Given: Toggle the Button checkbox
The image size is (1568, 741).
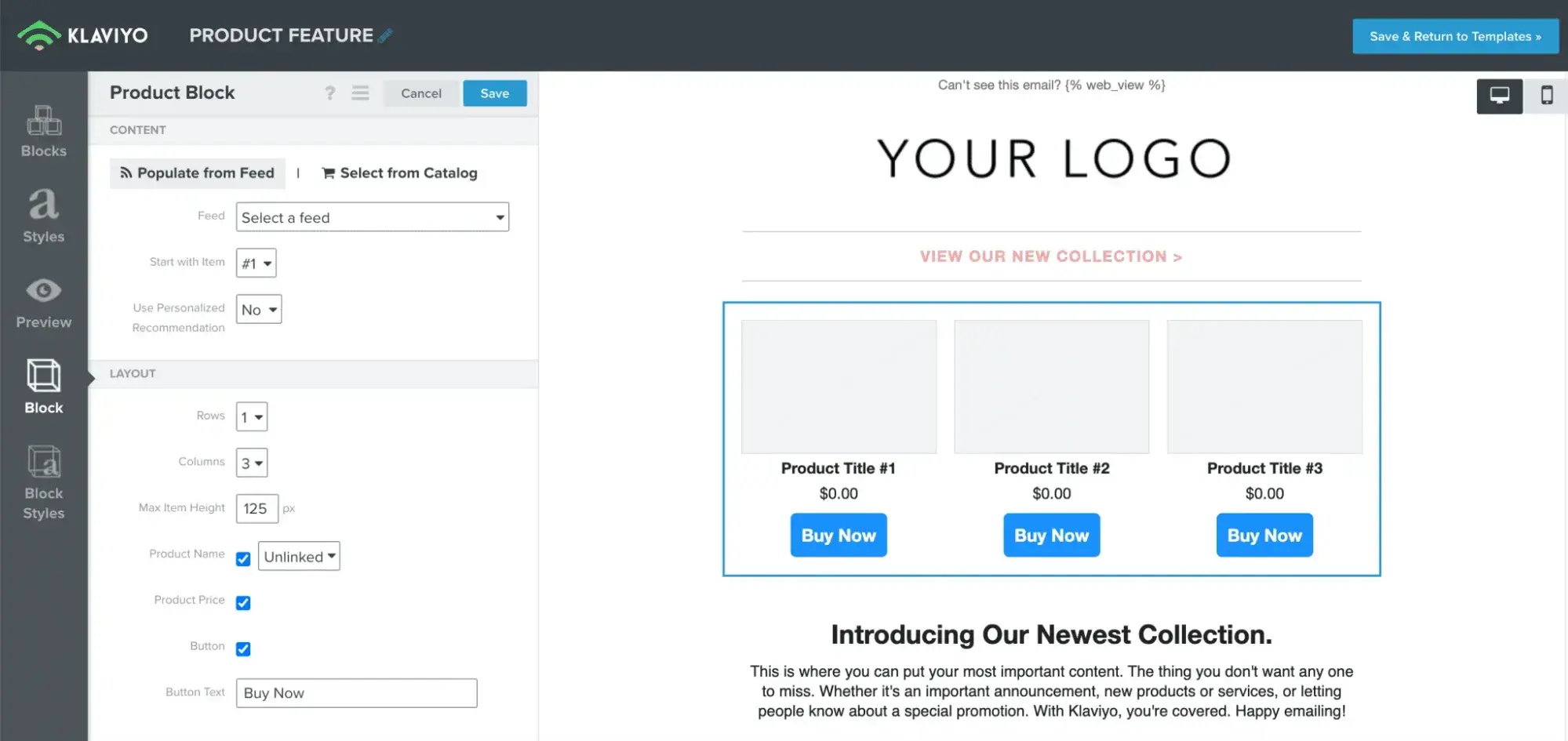Looking at the screenshot, I should pos(243,648).
